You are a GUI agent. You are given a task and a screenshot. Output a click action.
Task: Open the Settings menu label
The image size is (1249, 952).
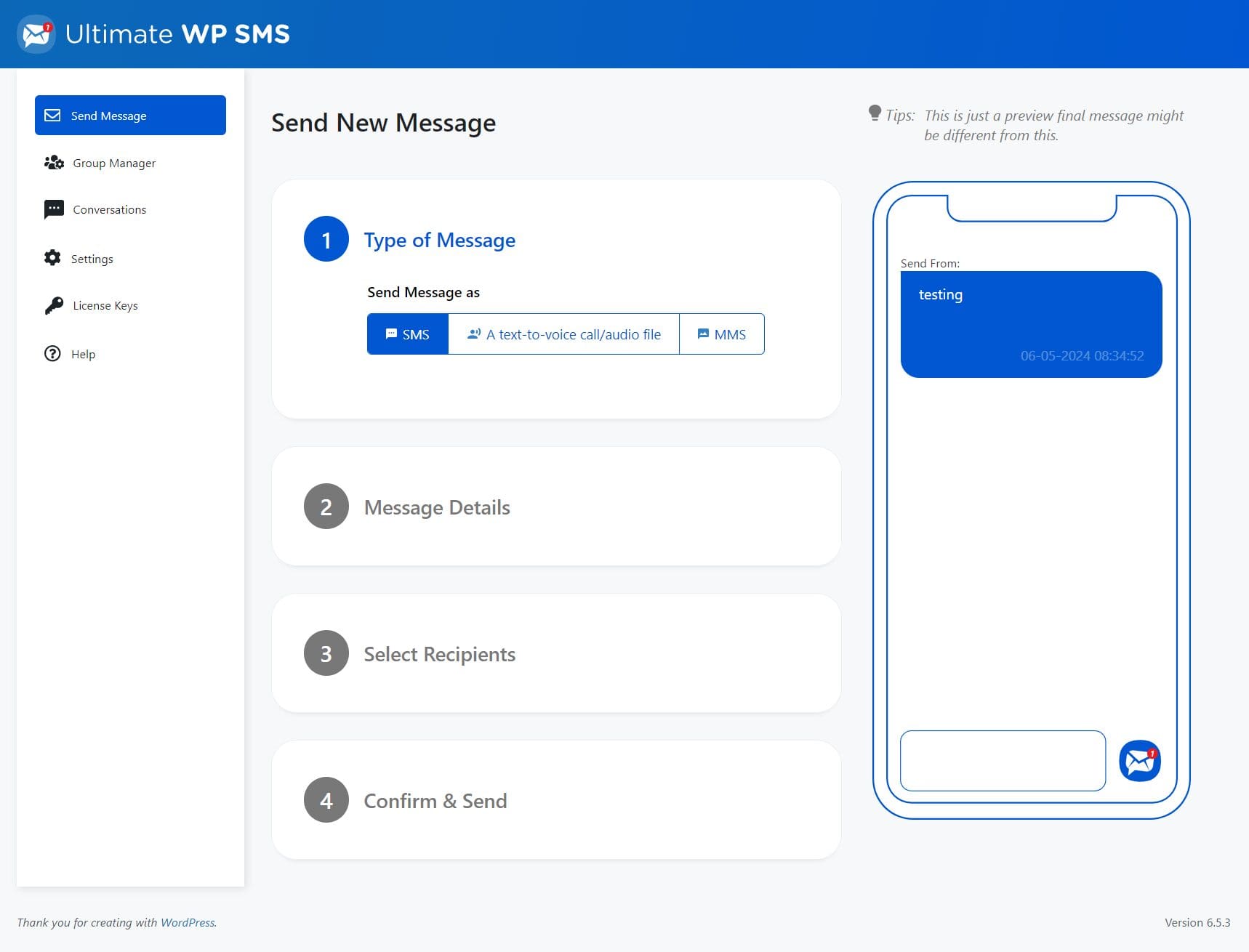[x=92, y=259]
